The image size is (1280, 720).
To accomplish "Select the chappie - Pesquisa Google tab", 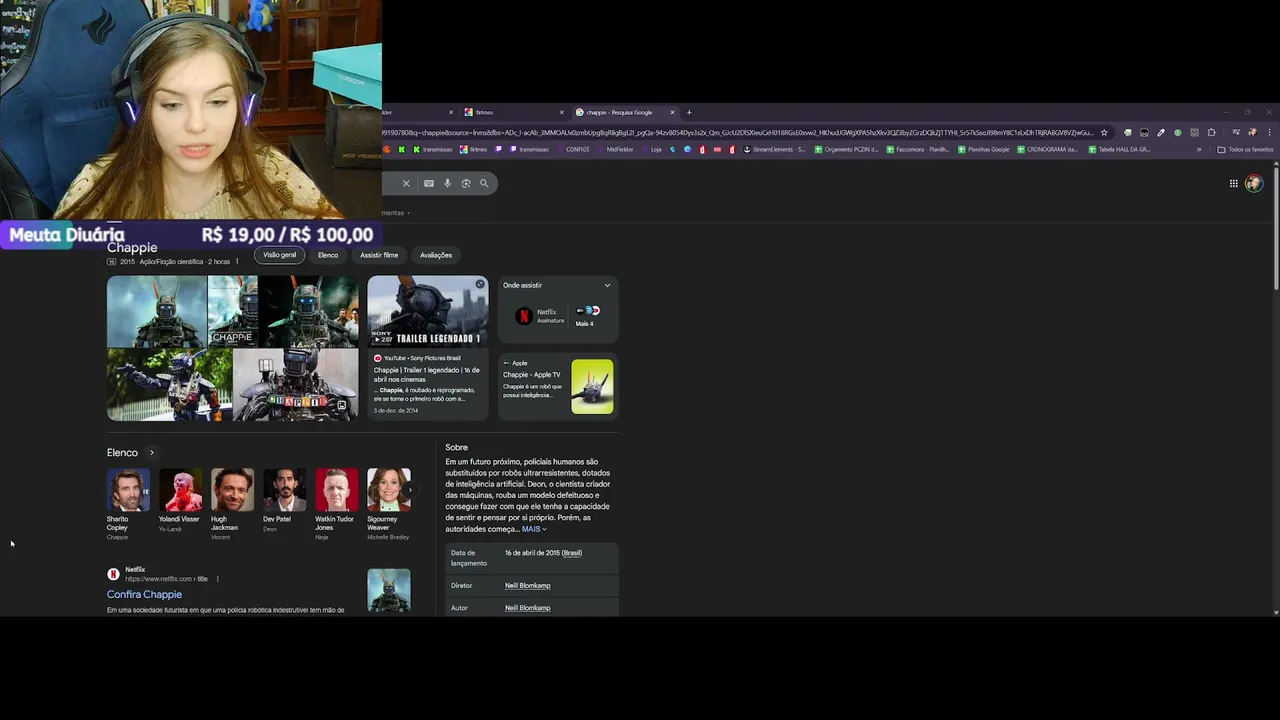I will (624, 112).
